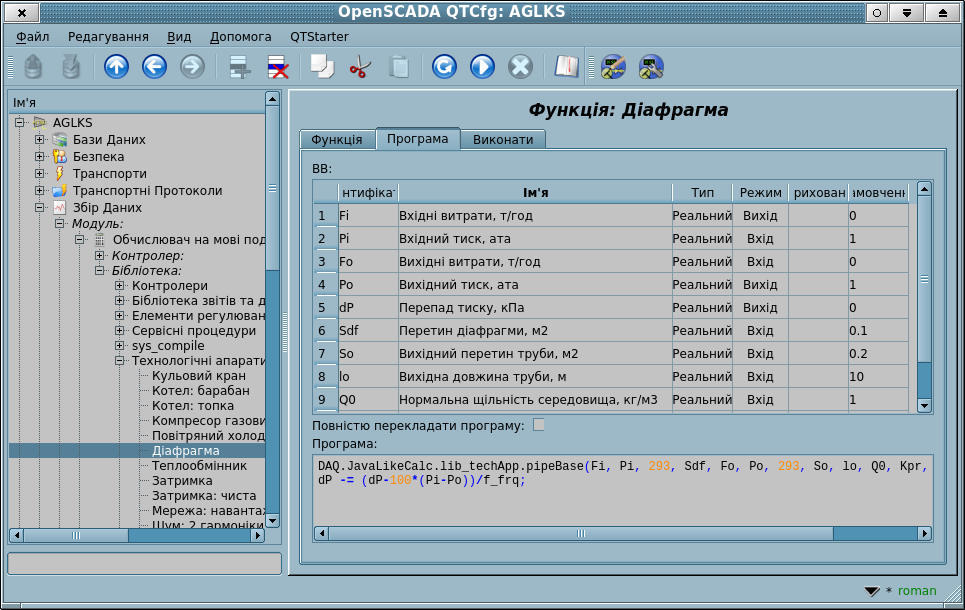The height and width of the screenshot is (610, 965).
Task: Click the Up navigation arrow icon
Action: [x=117, y=67]
